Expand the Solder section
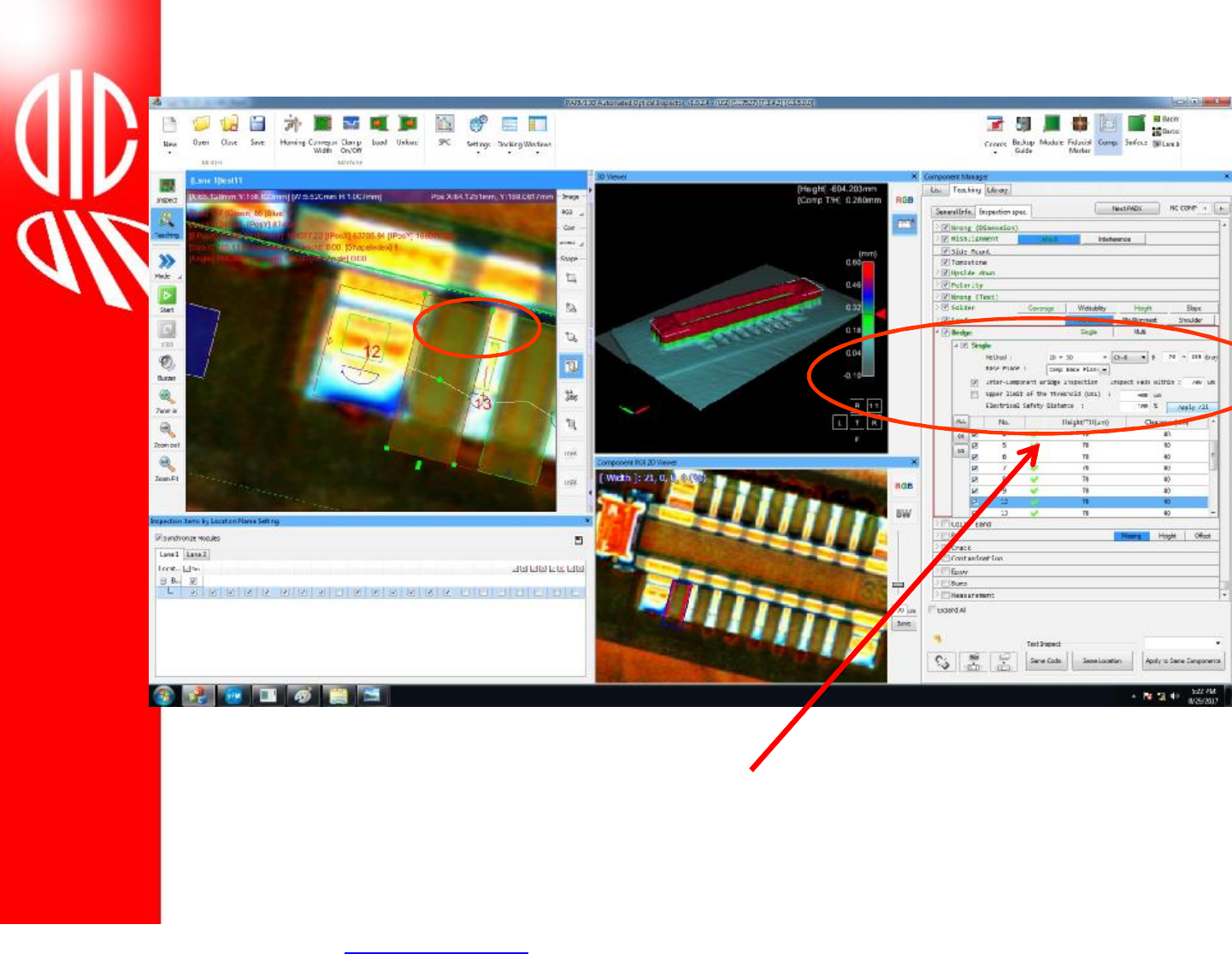Viewport: 1232px width, 954px height. pyautogui.click(x=938, y=308)
